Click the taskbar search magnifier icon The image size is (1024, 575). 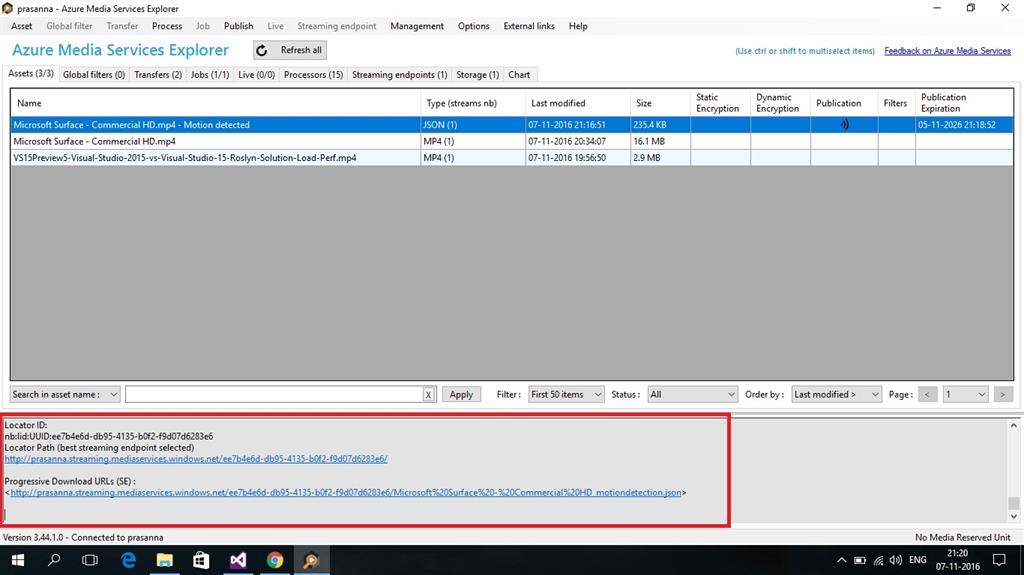coord(54,560)
